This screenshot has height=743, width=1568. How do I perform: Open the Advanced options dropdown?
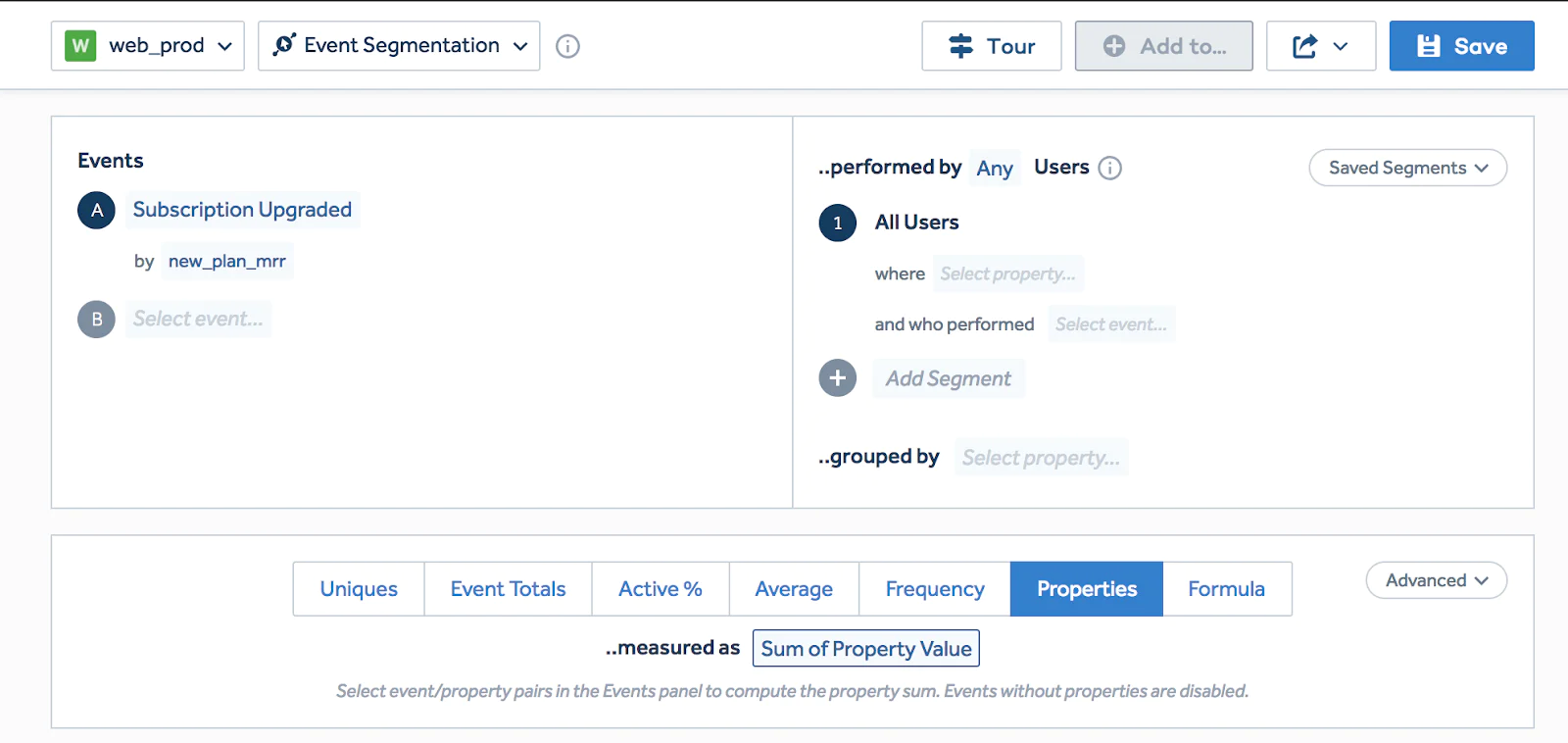tap(1436, 580)
